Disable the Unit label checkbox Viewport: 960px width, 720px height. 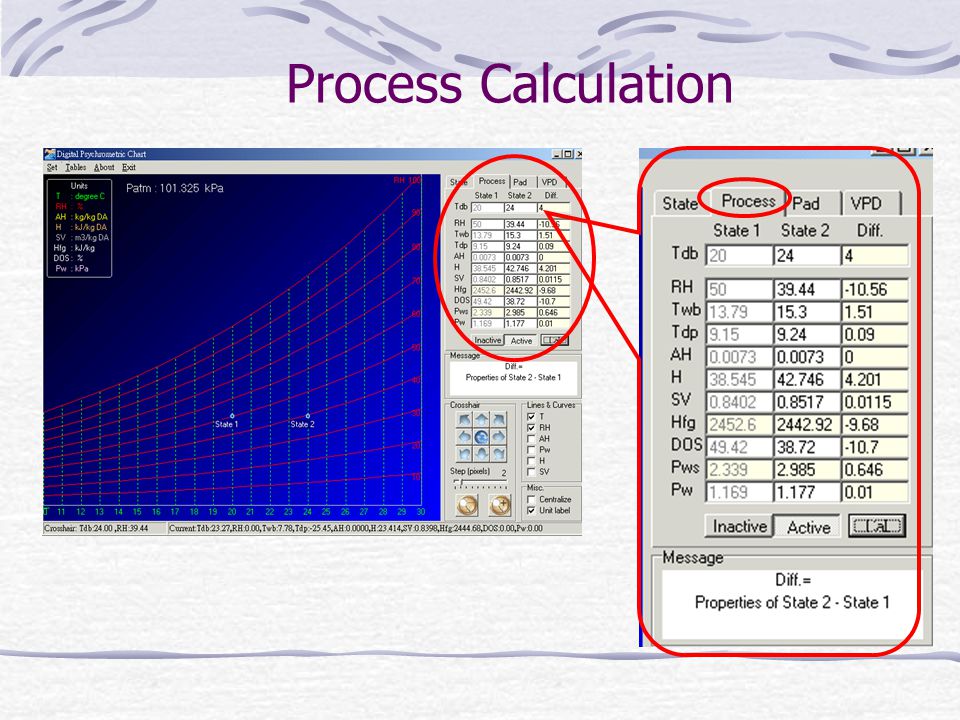[x=531, y=510]
